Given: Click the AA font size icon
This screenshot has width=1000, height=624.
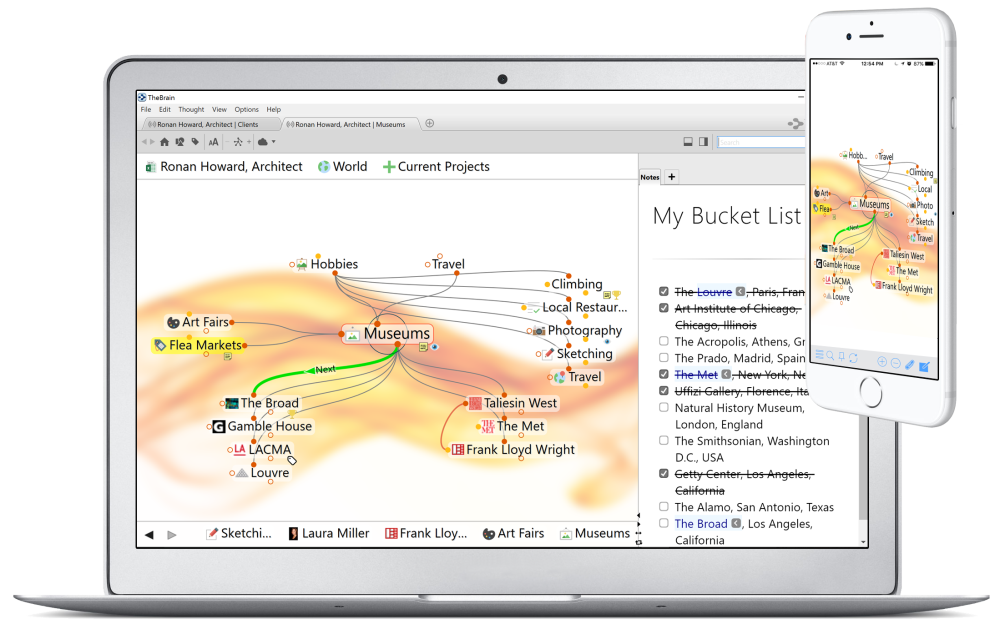Looking at the screenshot, I should click(x=214, y=142).
